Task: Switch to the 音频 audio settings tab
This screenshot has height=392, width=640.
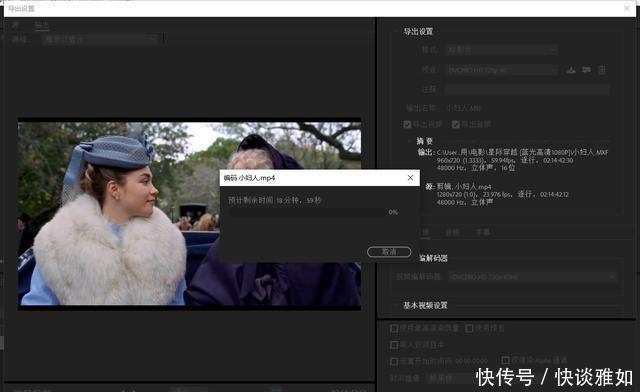Action: pos(452,233)
